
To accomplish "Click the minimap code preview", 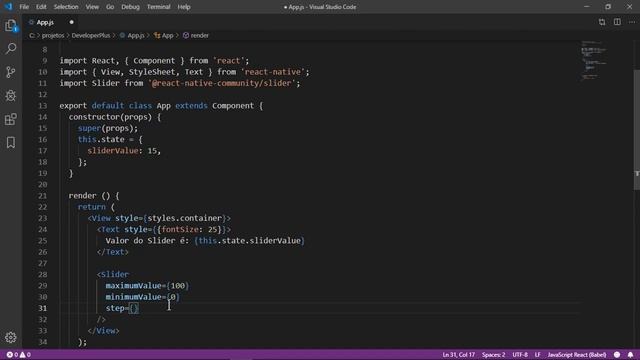I will pyautogui.click(x=594, y=60).
